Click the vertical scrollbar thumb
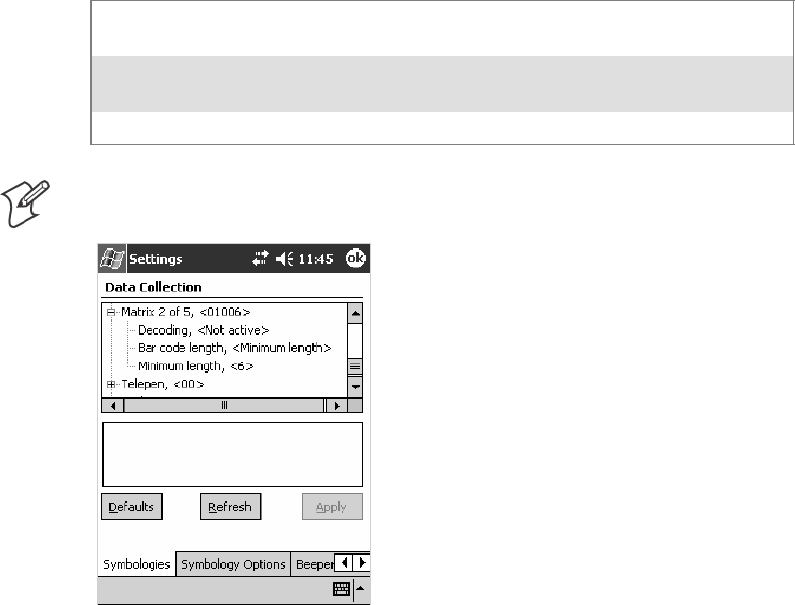 click(x=355, y=366)
